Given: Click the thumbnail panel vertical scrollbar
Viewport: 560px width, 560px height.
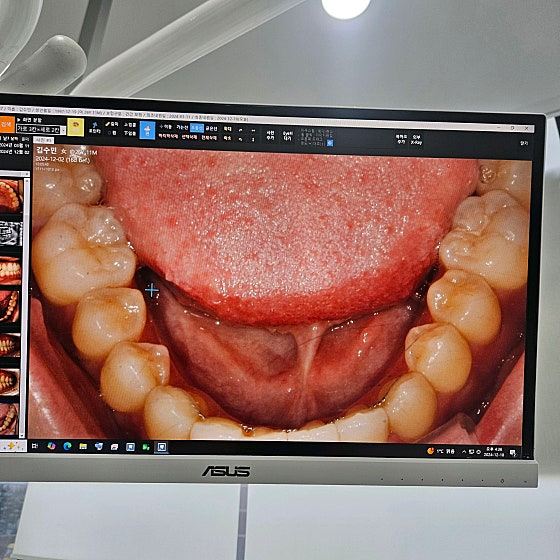Looking at the screenshot, I should tap(24, 307).
